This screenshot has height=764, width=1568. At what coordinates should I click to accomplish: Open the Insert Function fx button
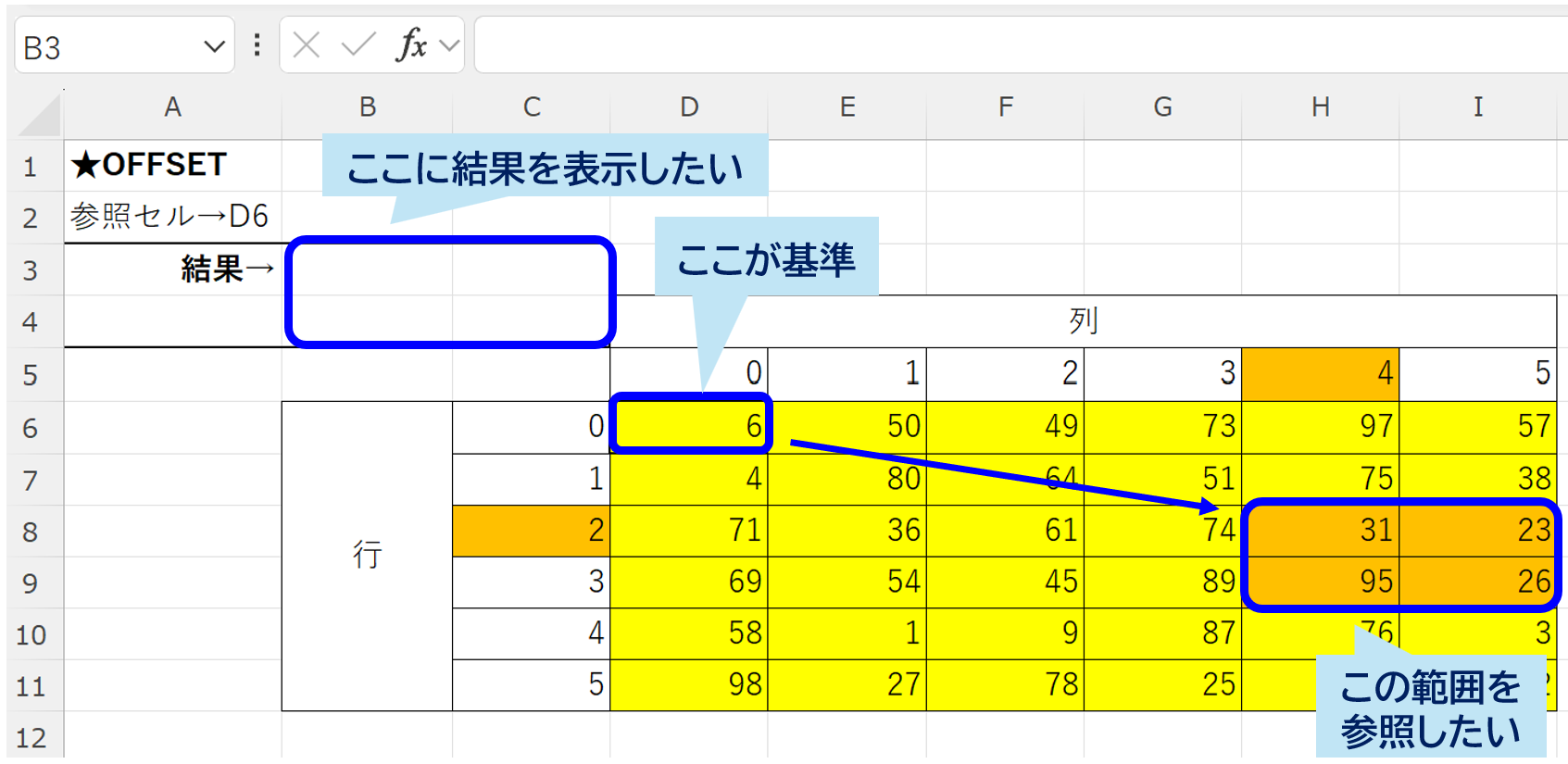tap(410, 44)
